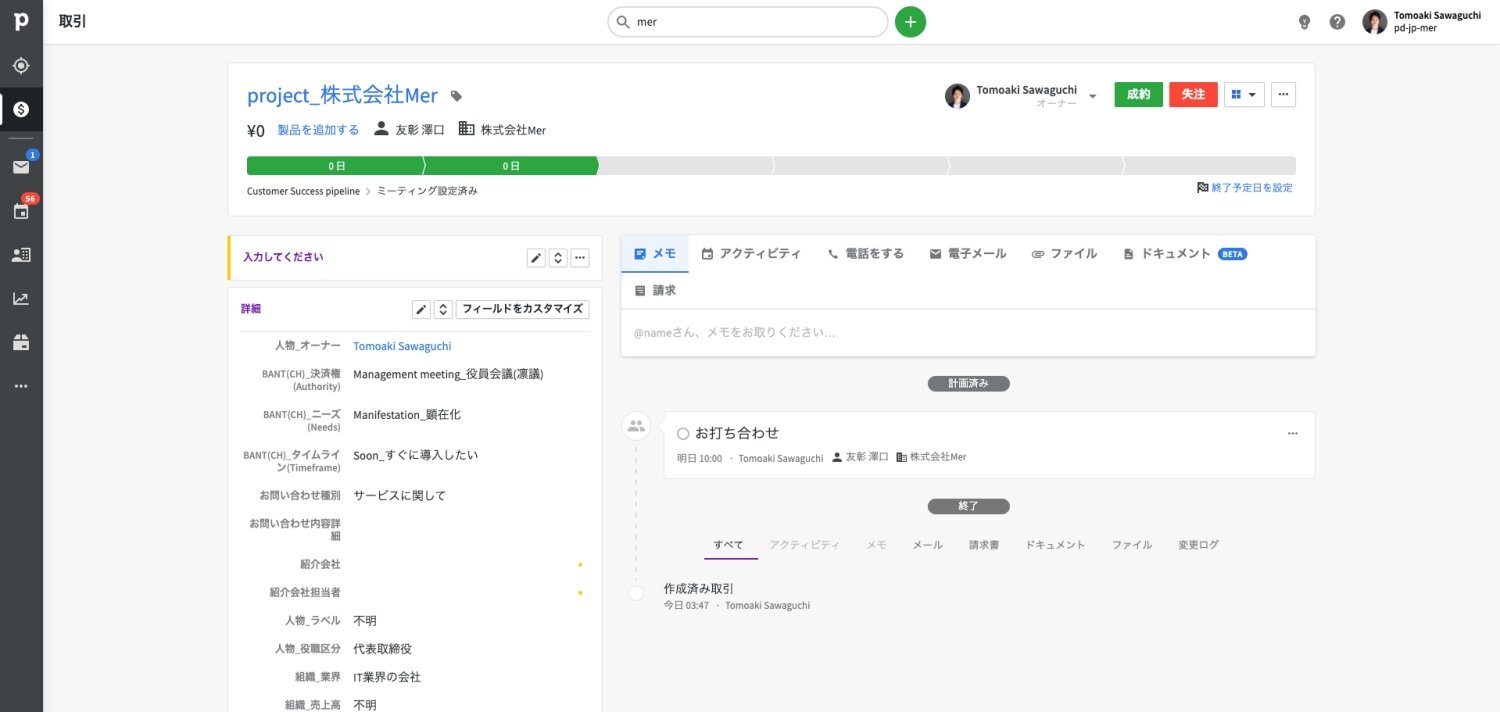Collapse the 詳細 section with the expander arrows
The width and height of the screenshot is (1500, 712).
click(x=443, y=309)
